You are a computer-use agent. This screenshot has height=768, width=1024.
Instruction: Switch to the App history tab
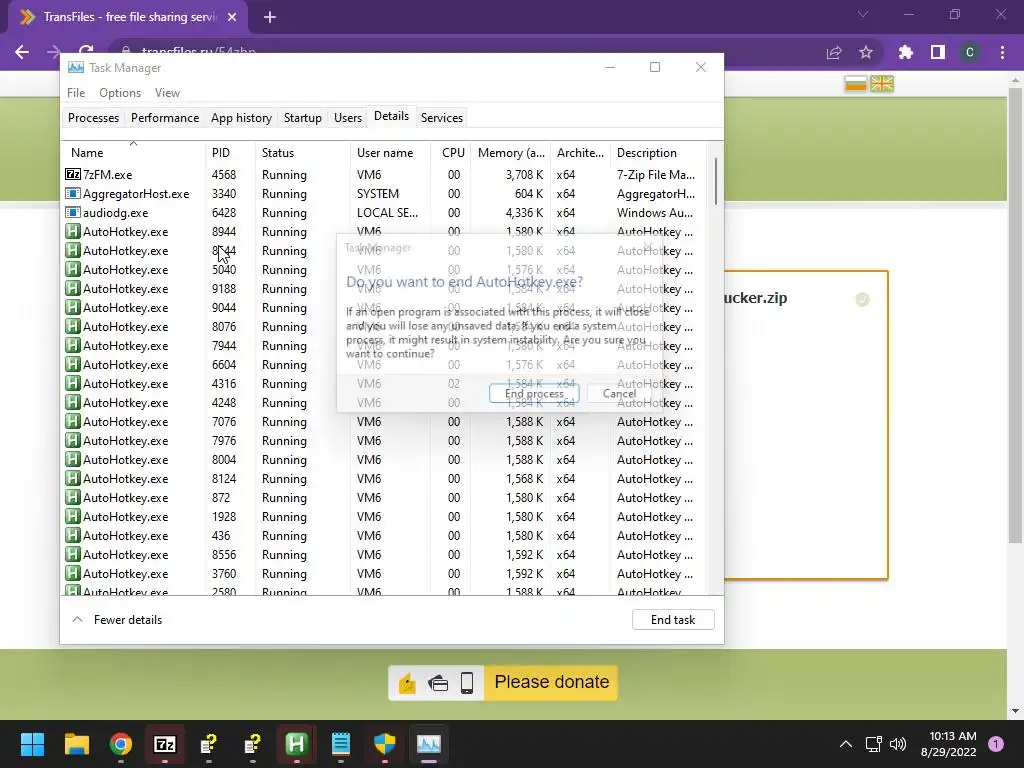pos(241,118)
